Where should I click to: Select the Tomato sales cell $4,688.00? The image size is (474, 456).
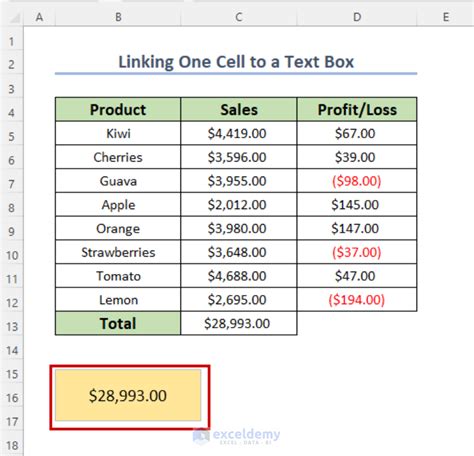point(239,276)
